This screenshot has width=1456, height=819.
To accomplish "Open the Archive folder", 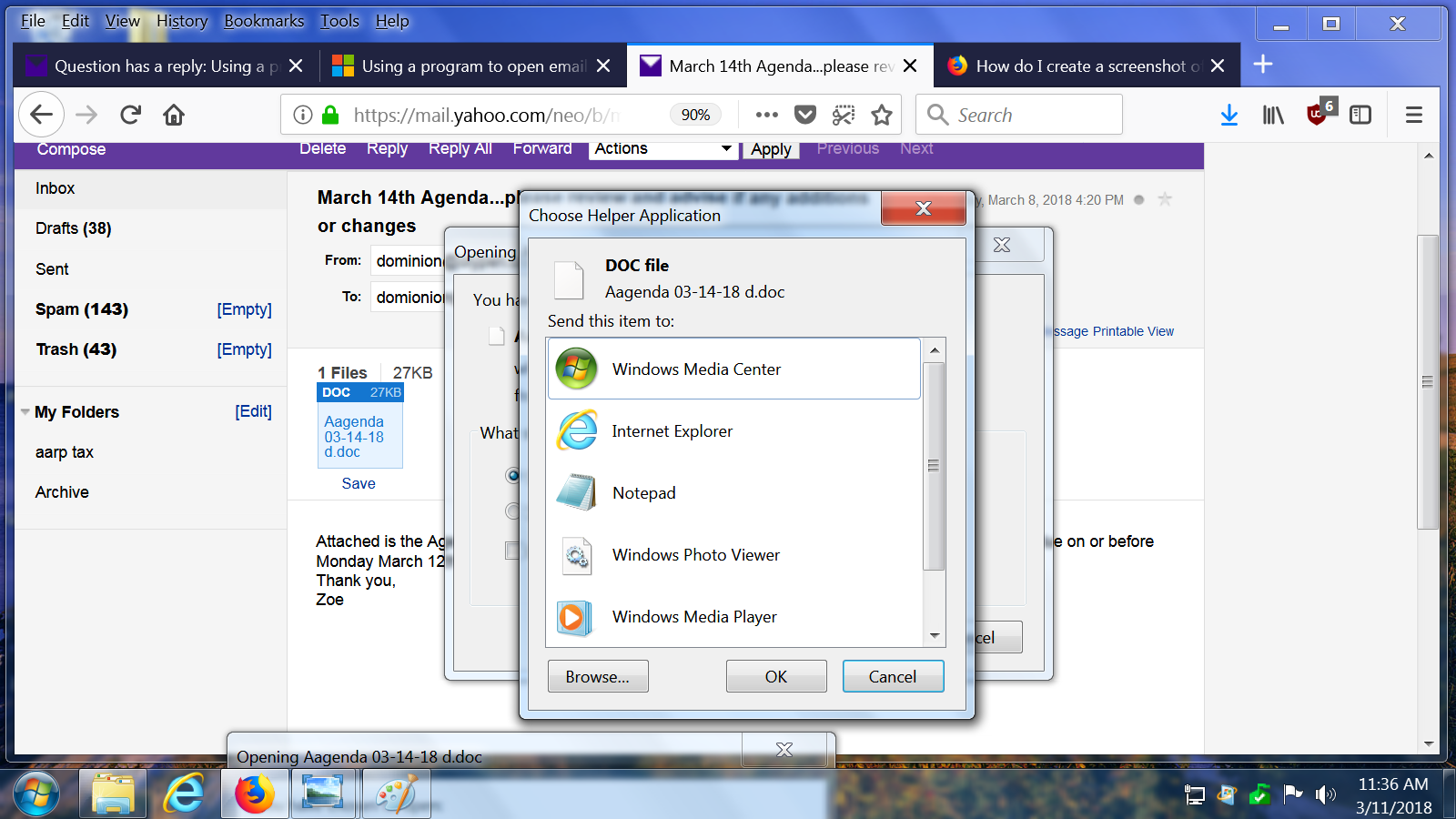I will coord(62,492).
